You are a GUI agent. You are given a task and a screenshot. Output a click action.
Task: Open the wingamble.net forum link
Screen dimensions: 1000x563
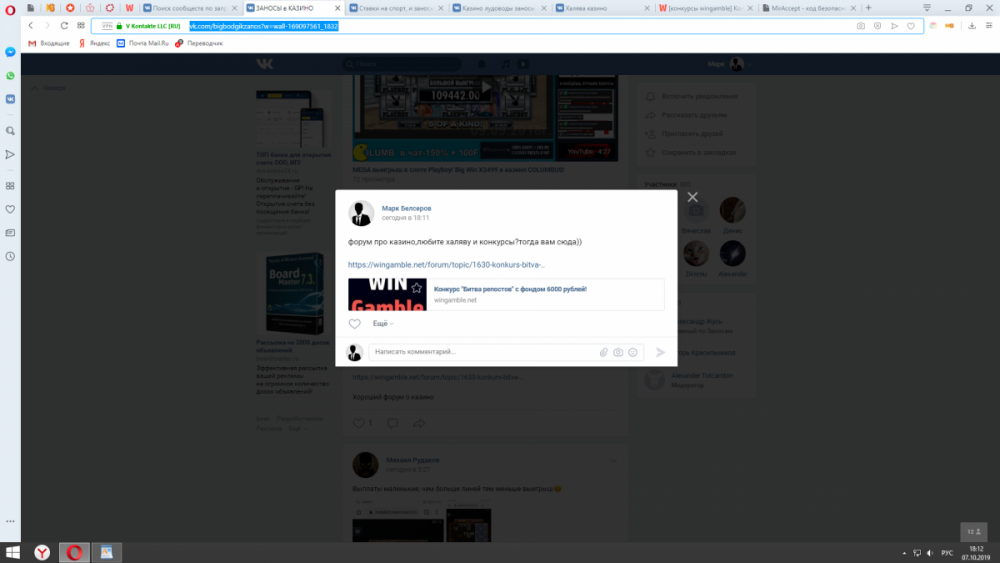(x=446, y=265)
